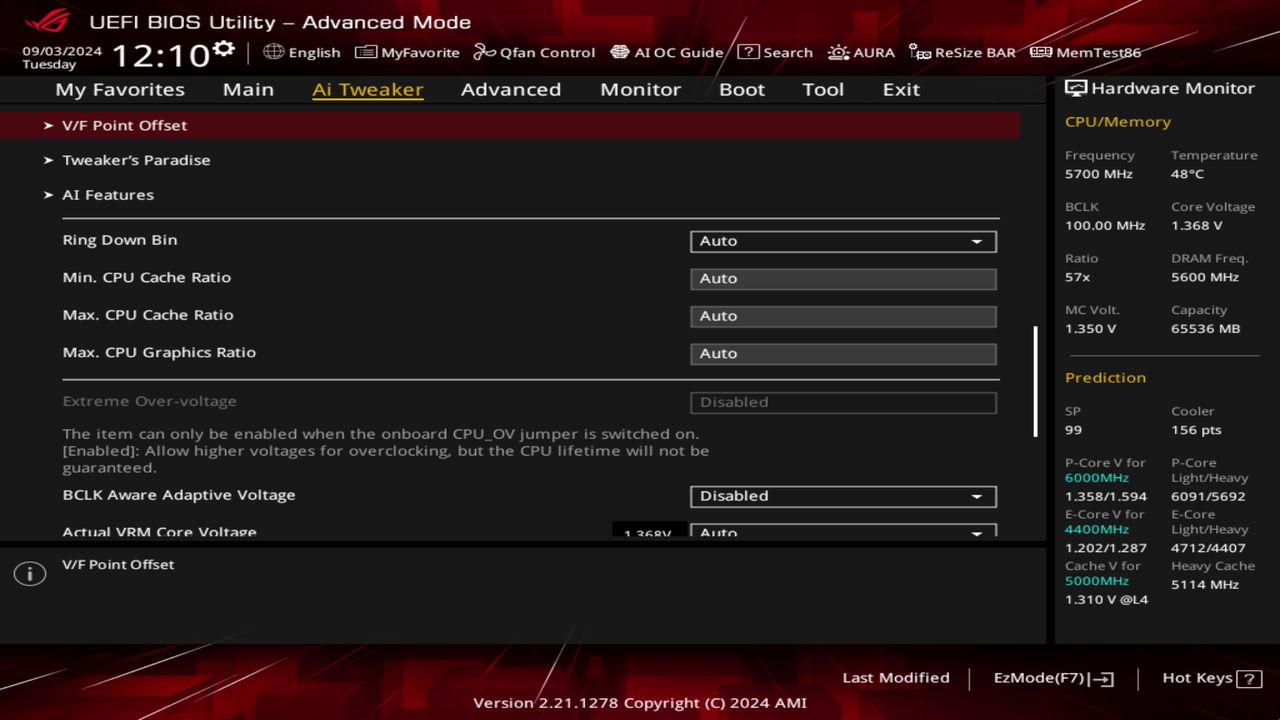Open Search question-mark icon

(x=748, y=52)
